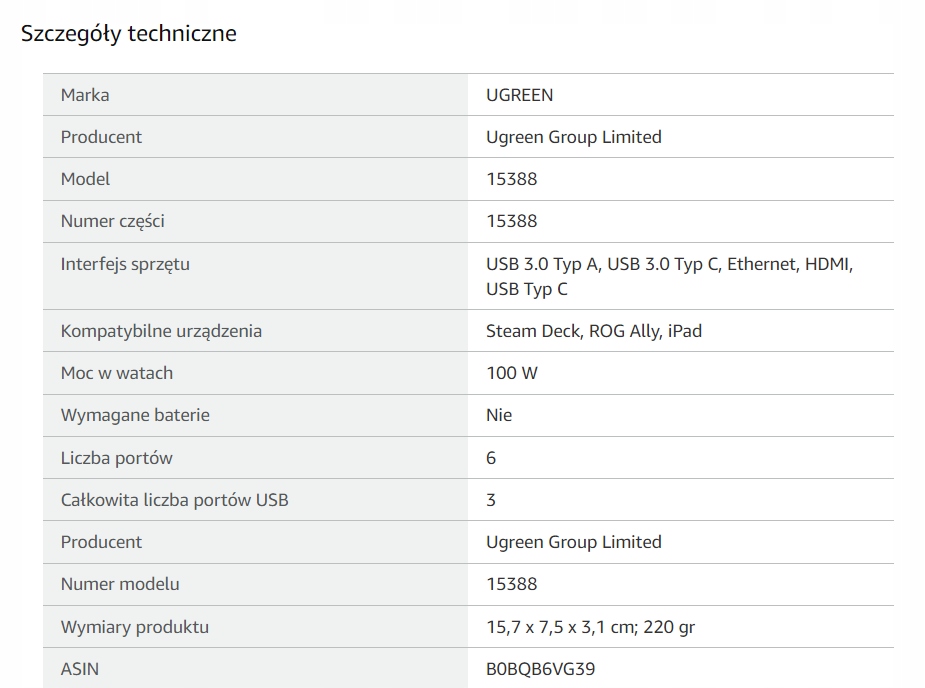Click the first 'Ugreen Group Limited' value
The height and width of the screenshot is (688, 925).
point(573,137)
